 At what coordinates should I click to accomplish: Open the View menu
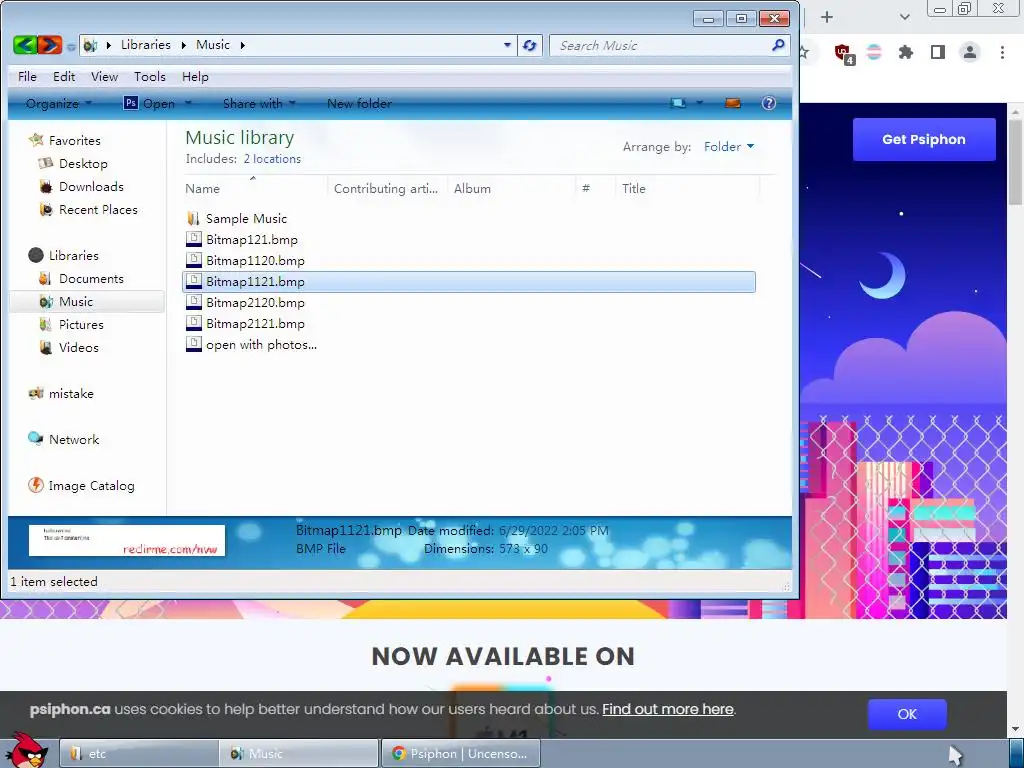[104, 76]
